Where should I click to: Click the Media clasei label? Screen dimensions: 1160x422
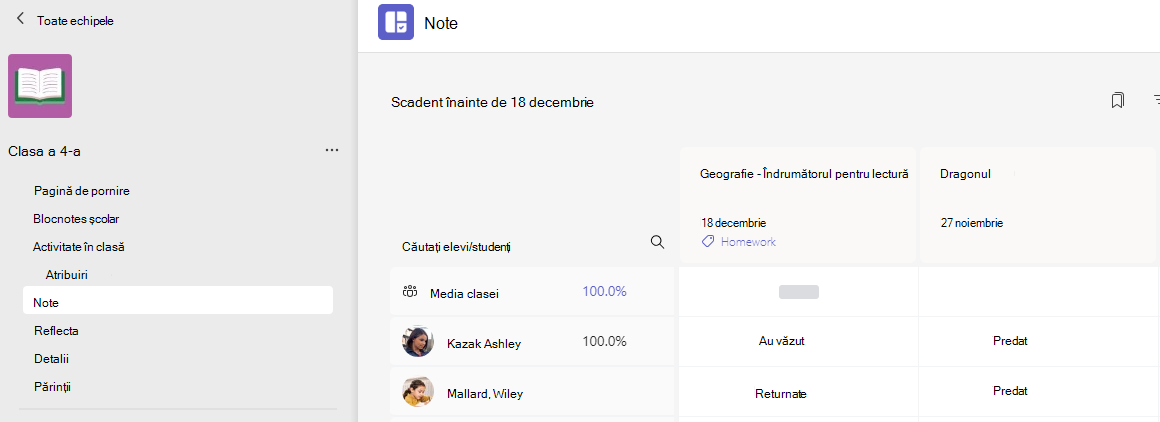pyautogui.click(x=464, y=293)
